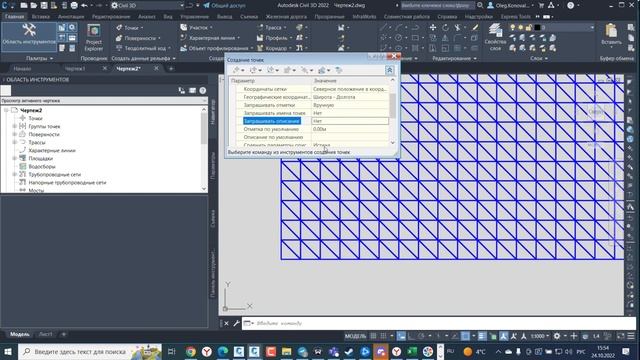The width and height of the screenshot is (640, 360).
Task: Click the Paste (Вставить) clipboard icon
Action: tap(611, 35)
